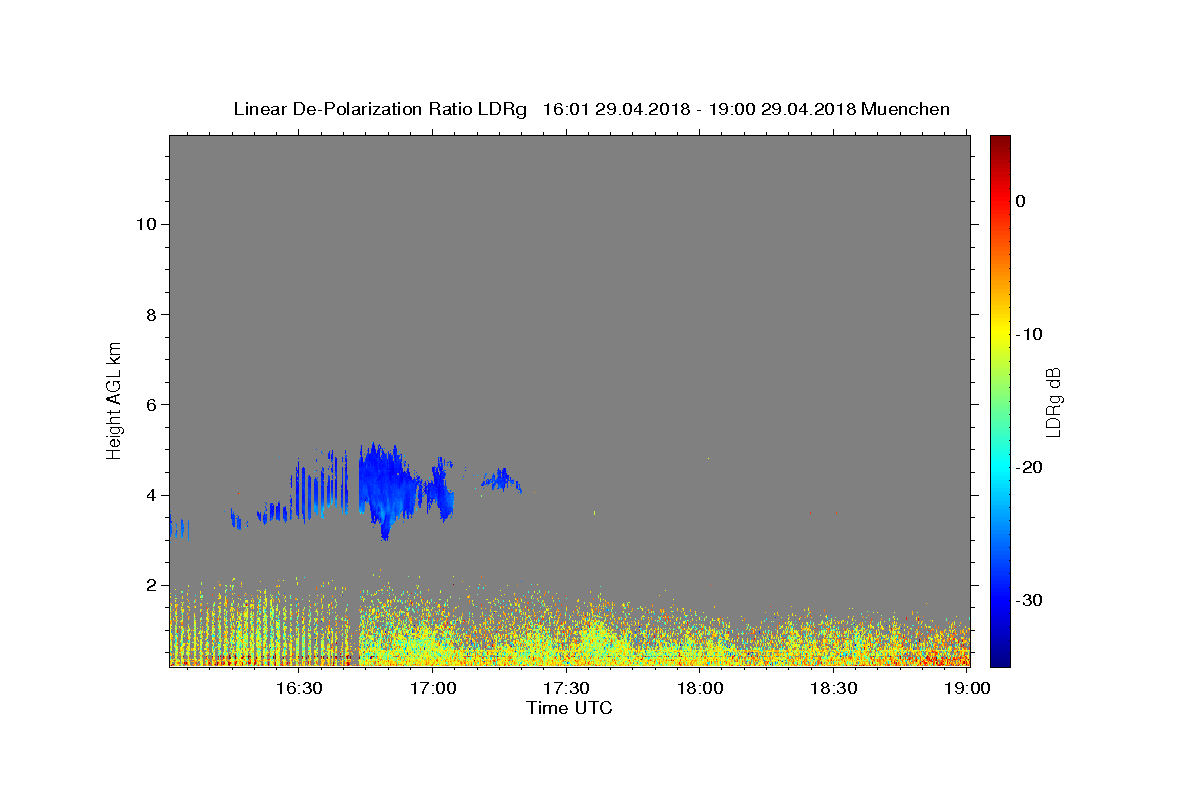Click the '19:00' time axis label
This screenshot has height=800, width=1200.
click(x=967, y=688)
